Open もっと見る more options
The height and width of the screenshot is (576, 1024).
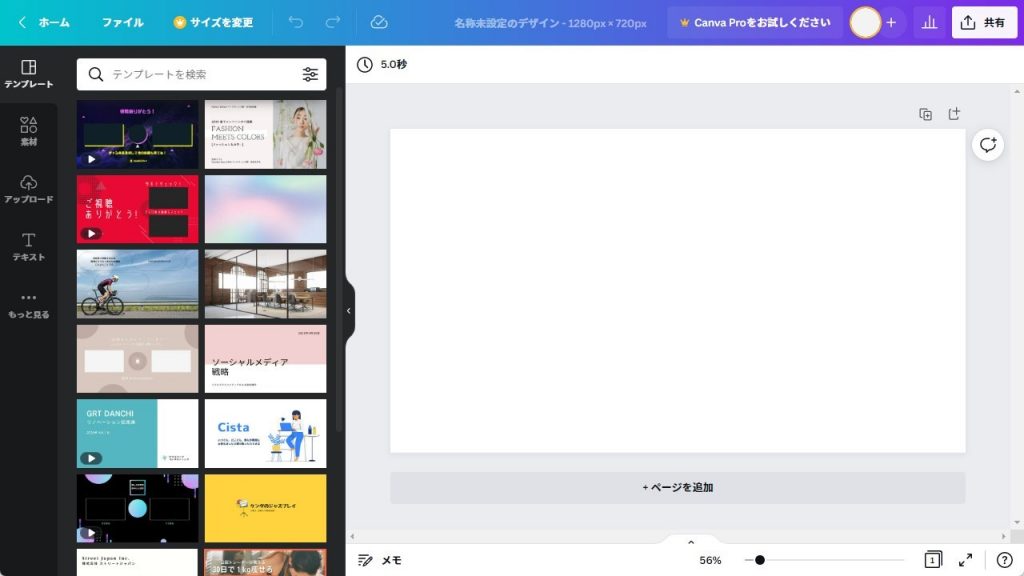point(29,305)
